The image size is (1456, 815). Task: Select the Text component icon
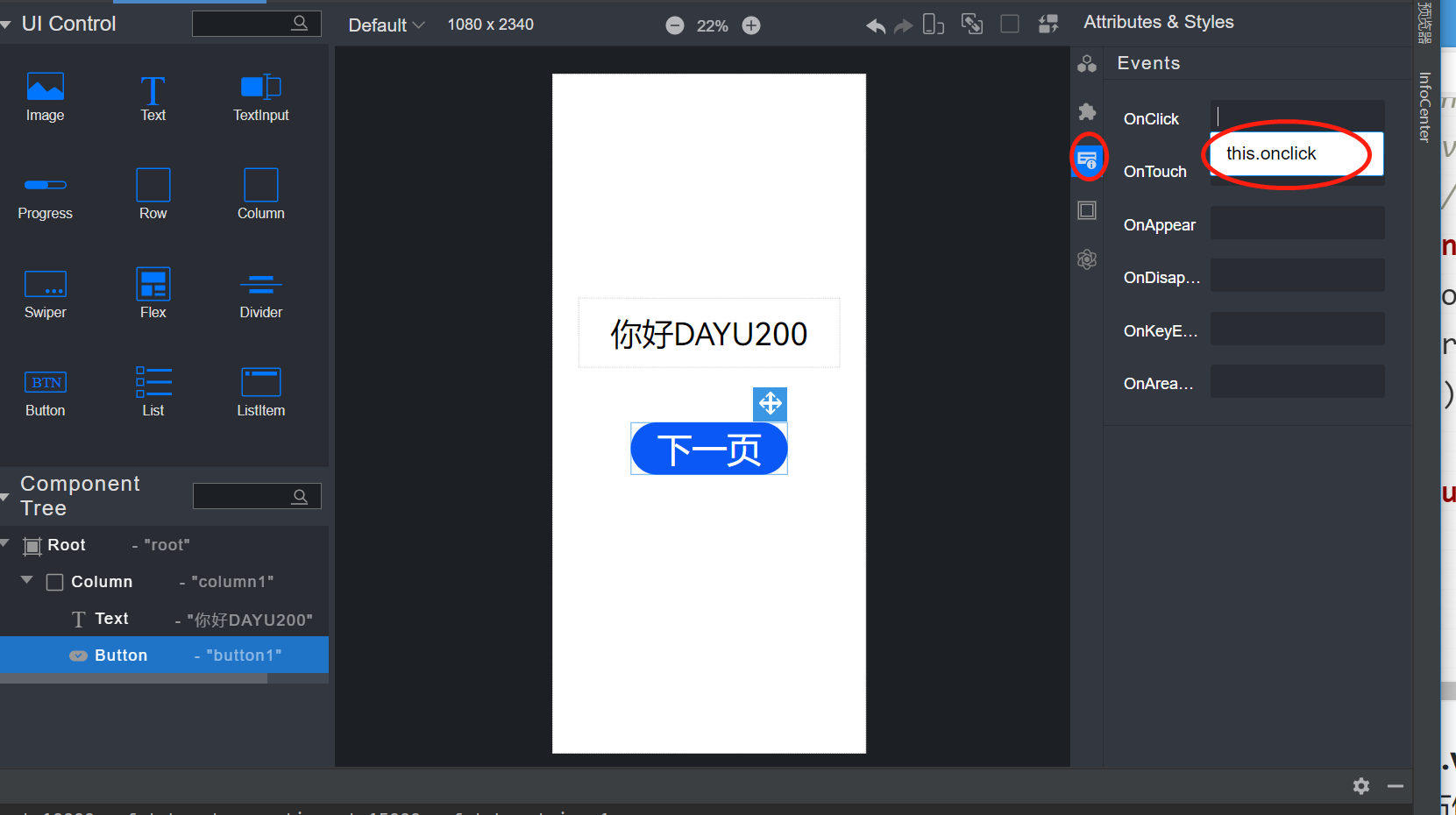coord(153,89)
